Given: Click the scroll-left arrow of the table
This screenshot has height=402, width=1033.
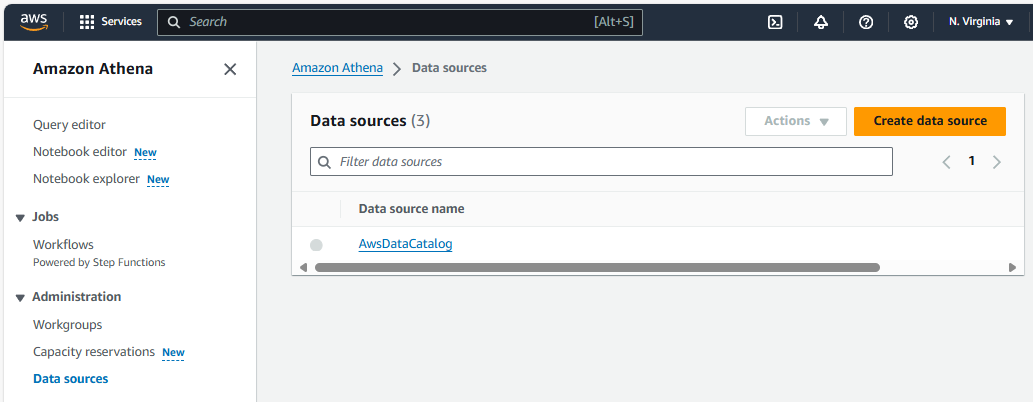Looking at the screenshot, I should coord(303,268).
